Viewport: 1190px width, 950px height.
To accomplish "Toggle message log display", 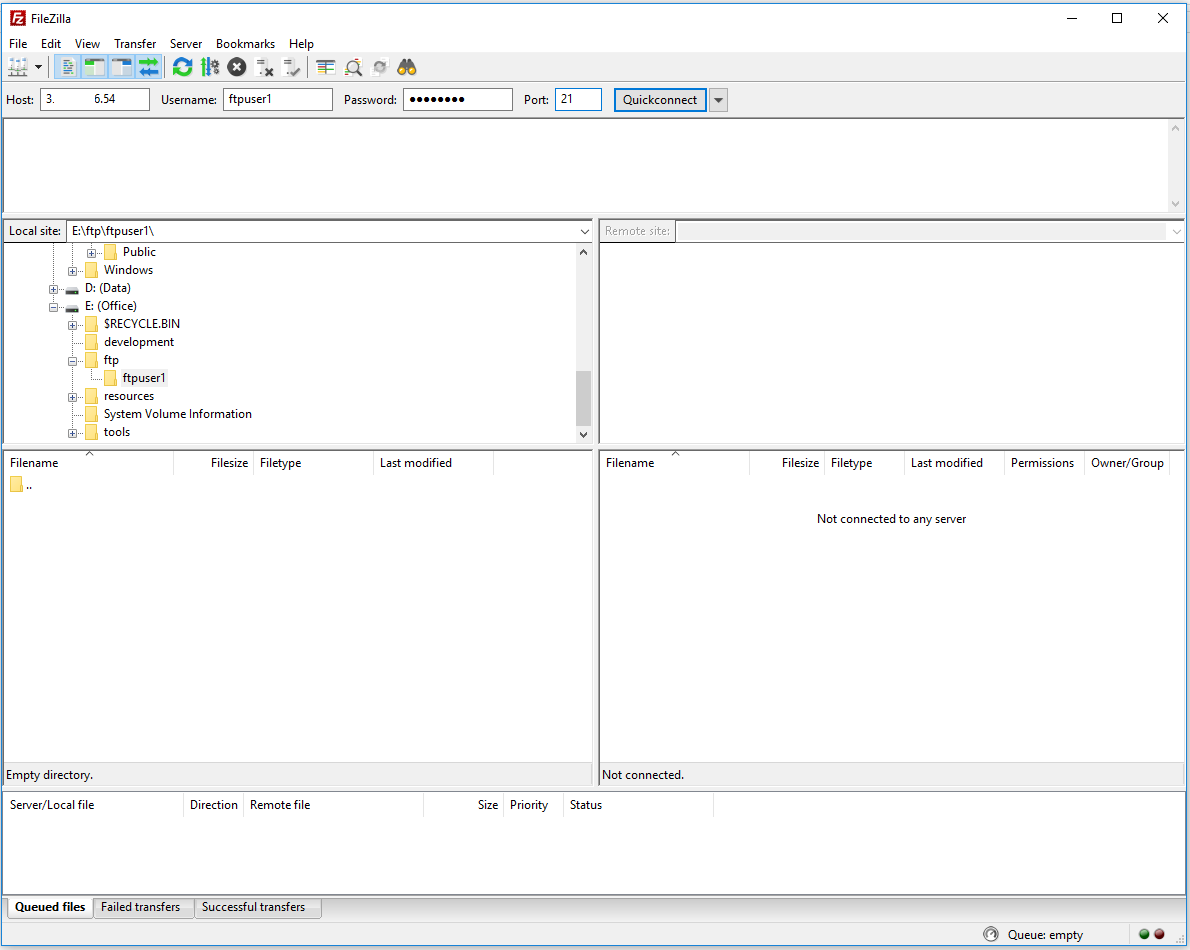I will pos(68,68).
